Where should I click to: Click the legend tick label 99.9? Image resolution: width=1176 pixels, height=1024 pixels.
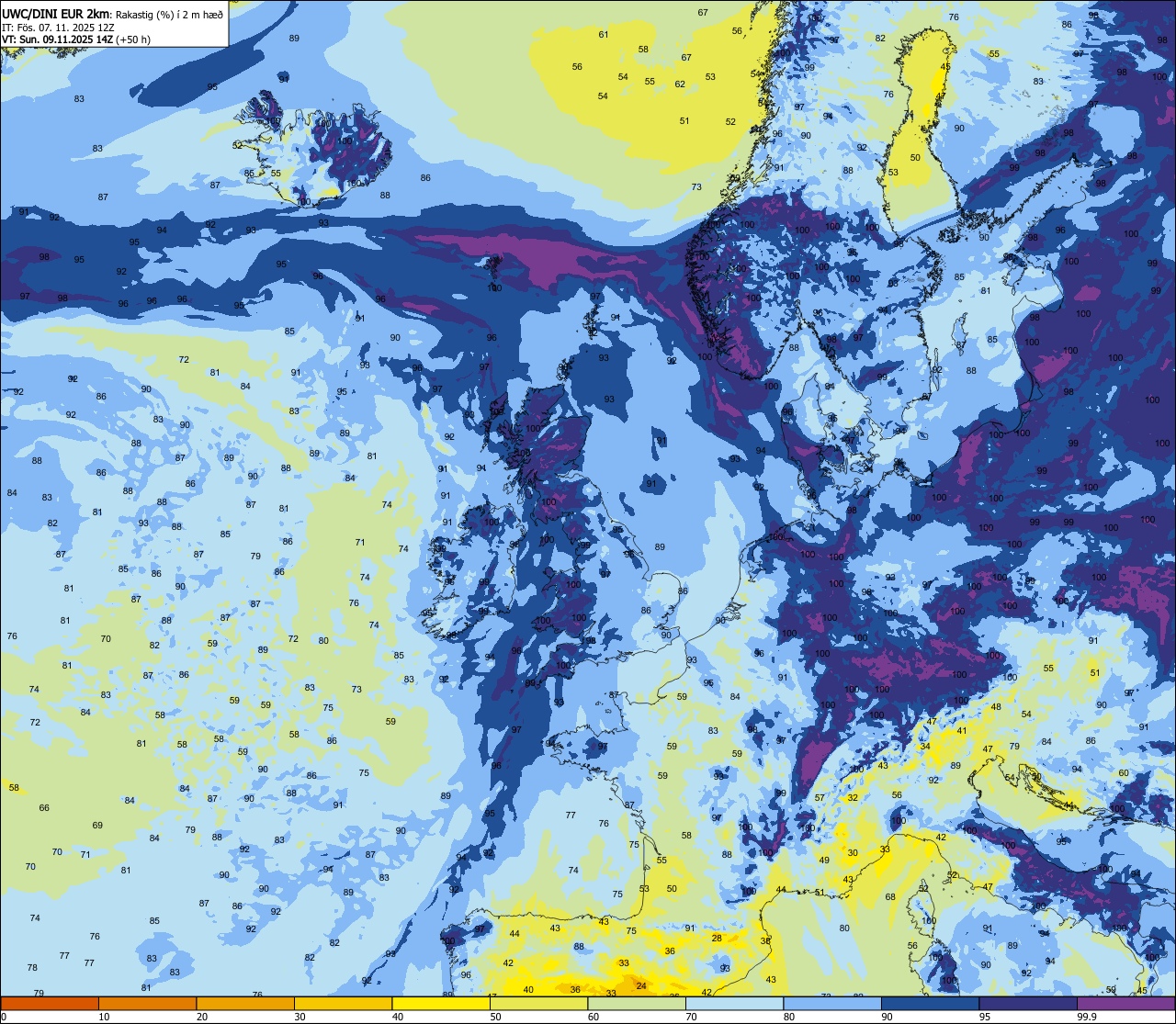[1087, 1017]
